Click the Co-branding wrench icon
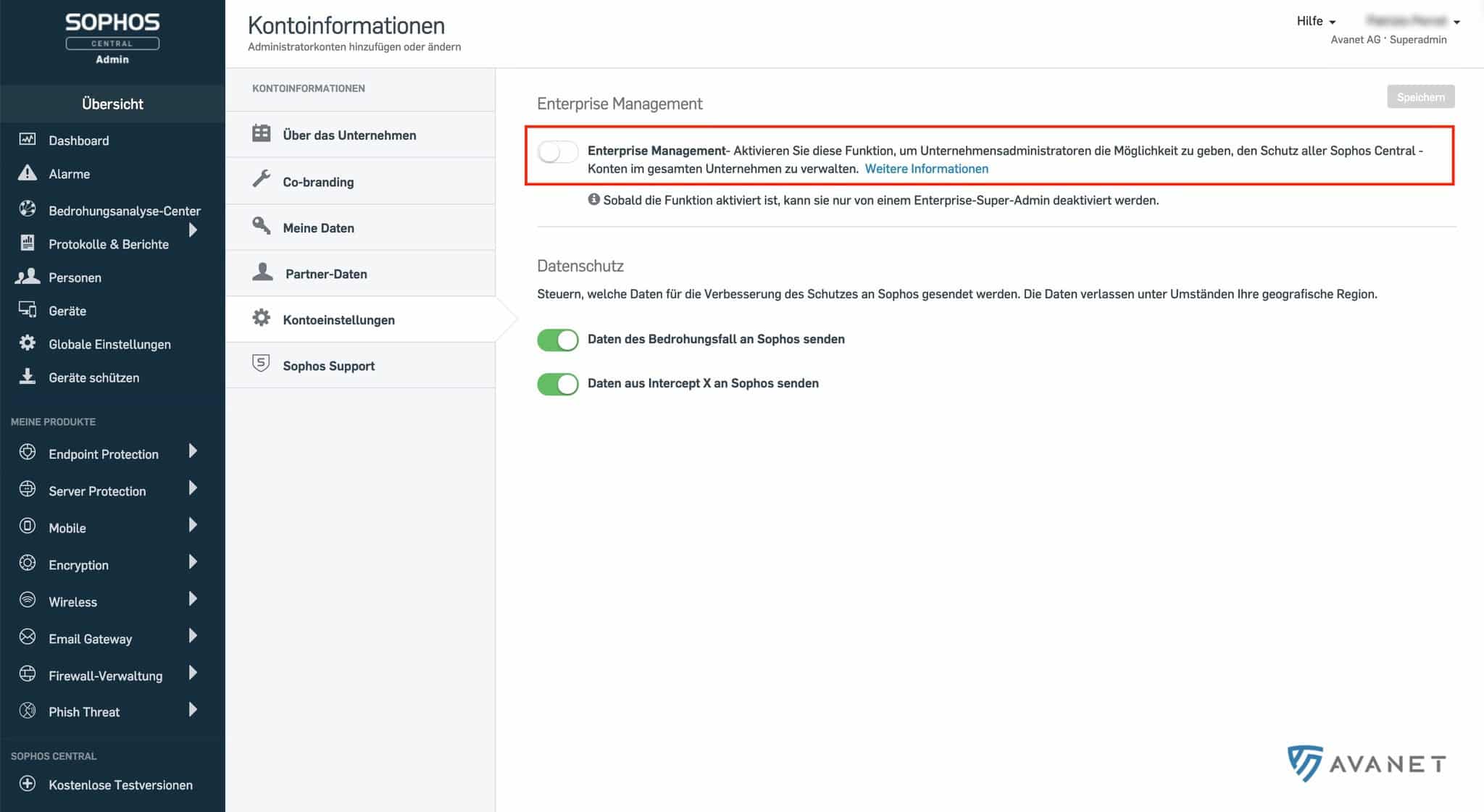Screen dimensions: 1484x812 pos(262,179)
